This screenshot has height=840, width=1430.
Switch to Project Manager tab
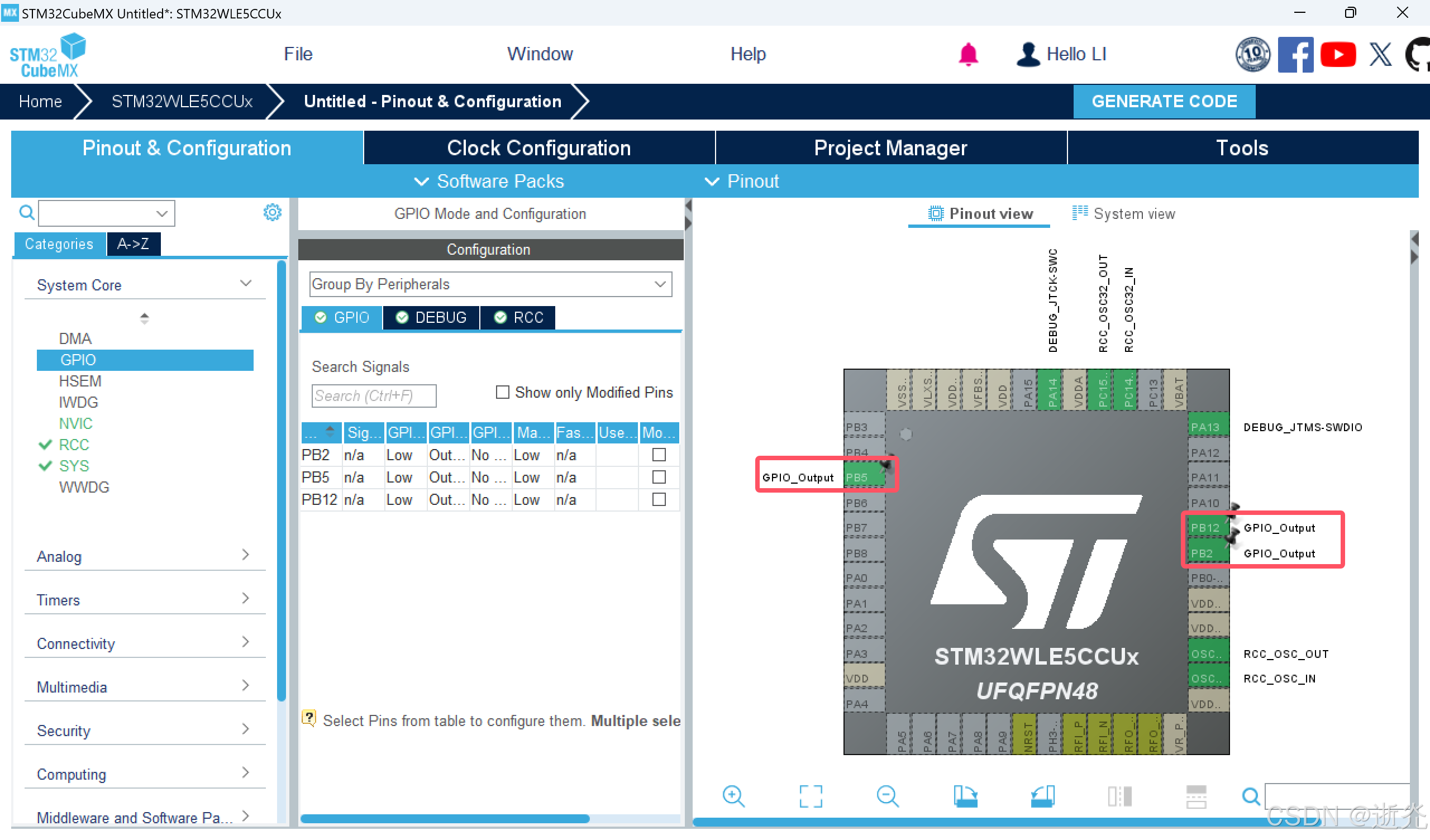(890, 147)
